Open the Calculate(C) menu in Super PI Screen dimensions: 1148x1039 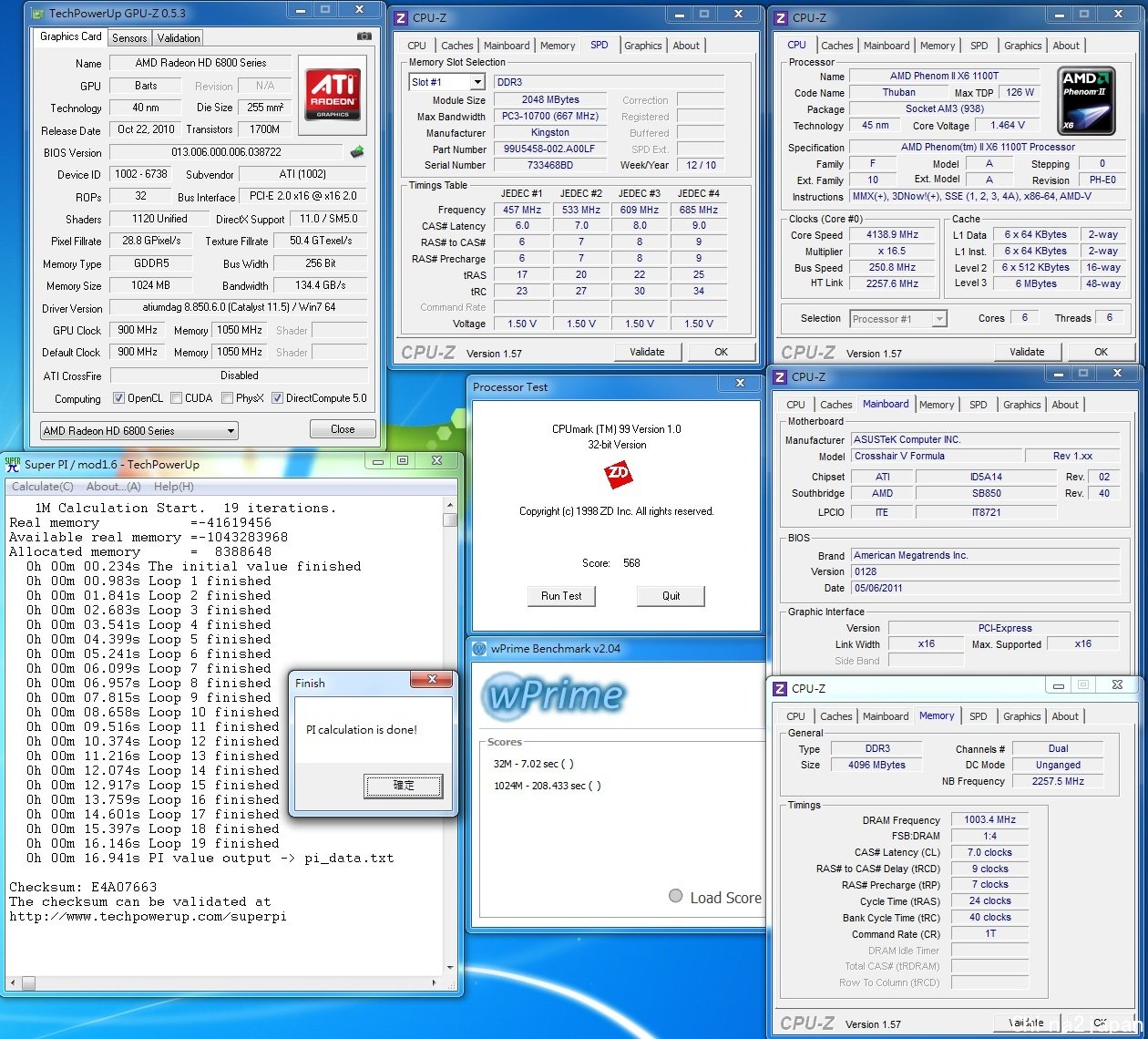click(42, 487)
